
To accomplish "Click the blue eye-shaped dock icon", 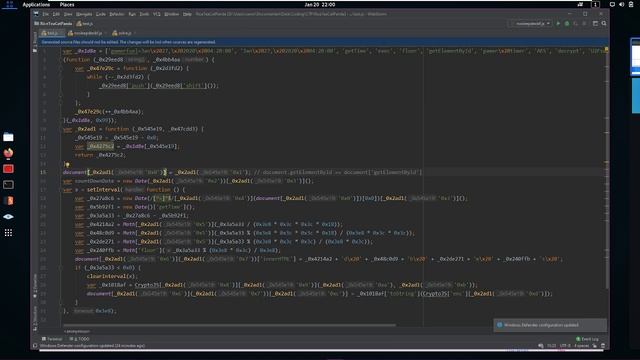I will pyautogui.click(x=8, y=217).
